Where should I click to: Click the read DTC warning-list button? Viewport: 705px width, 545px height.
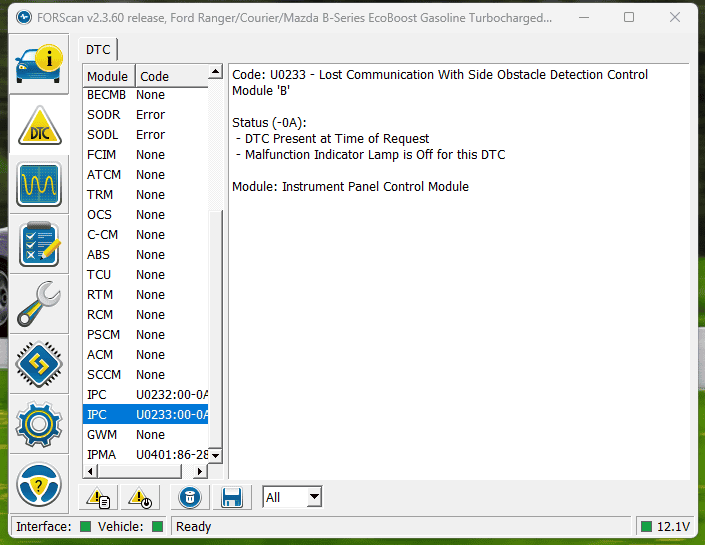coord(98,497)
